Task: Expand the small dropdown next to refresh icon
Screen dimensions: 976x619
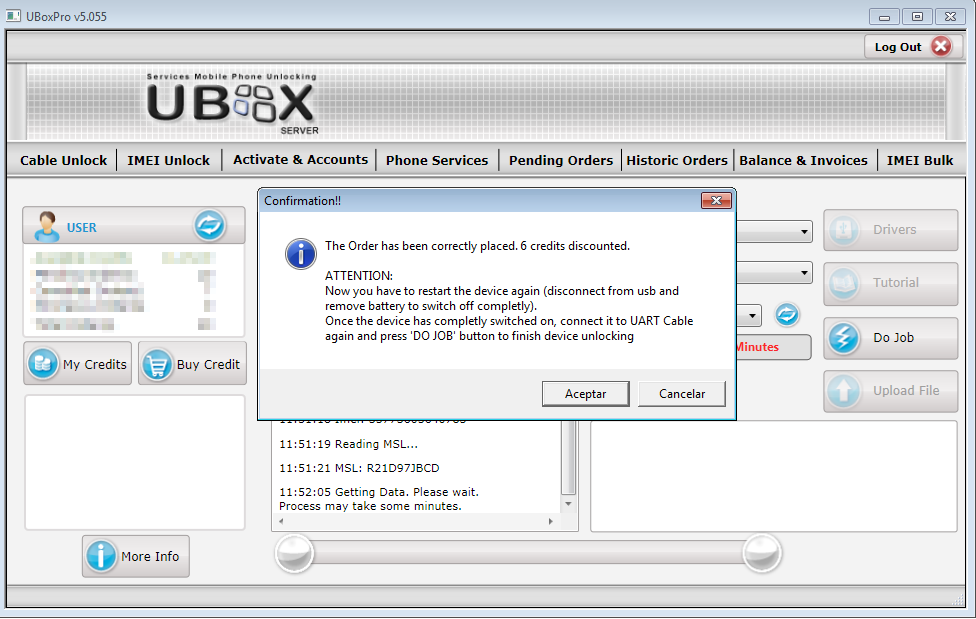Action: [752, 316]
